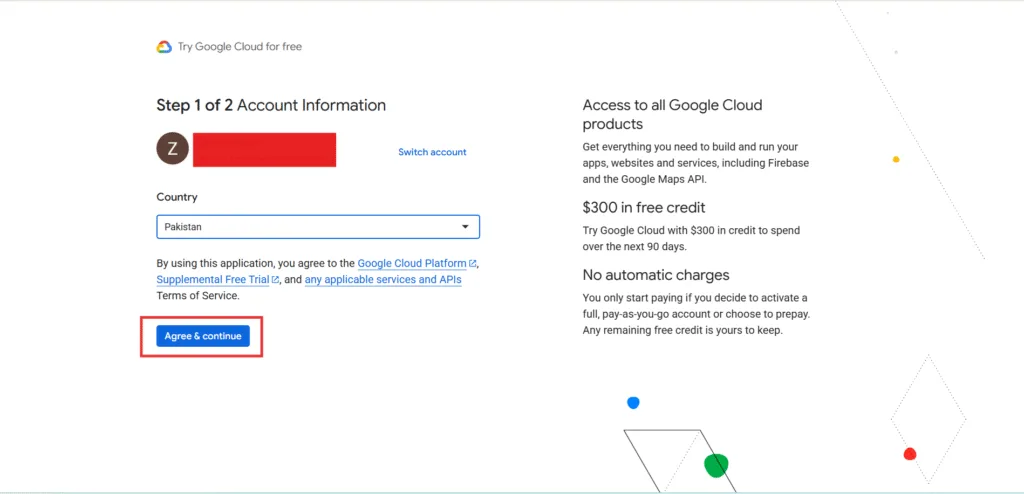Select the Pakistan country combo box

point(318,227)
